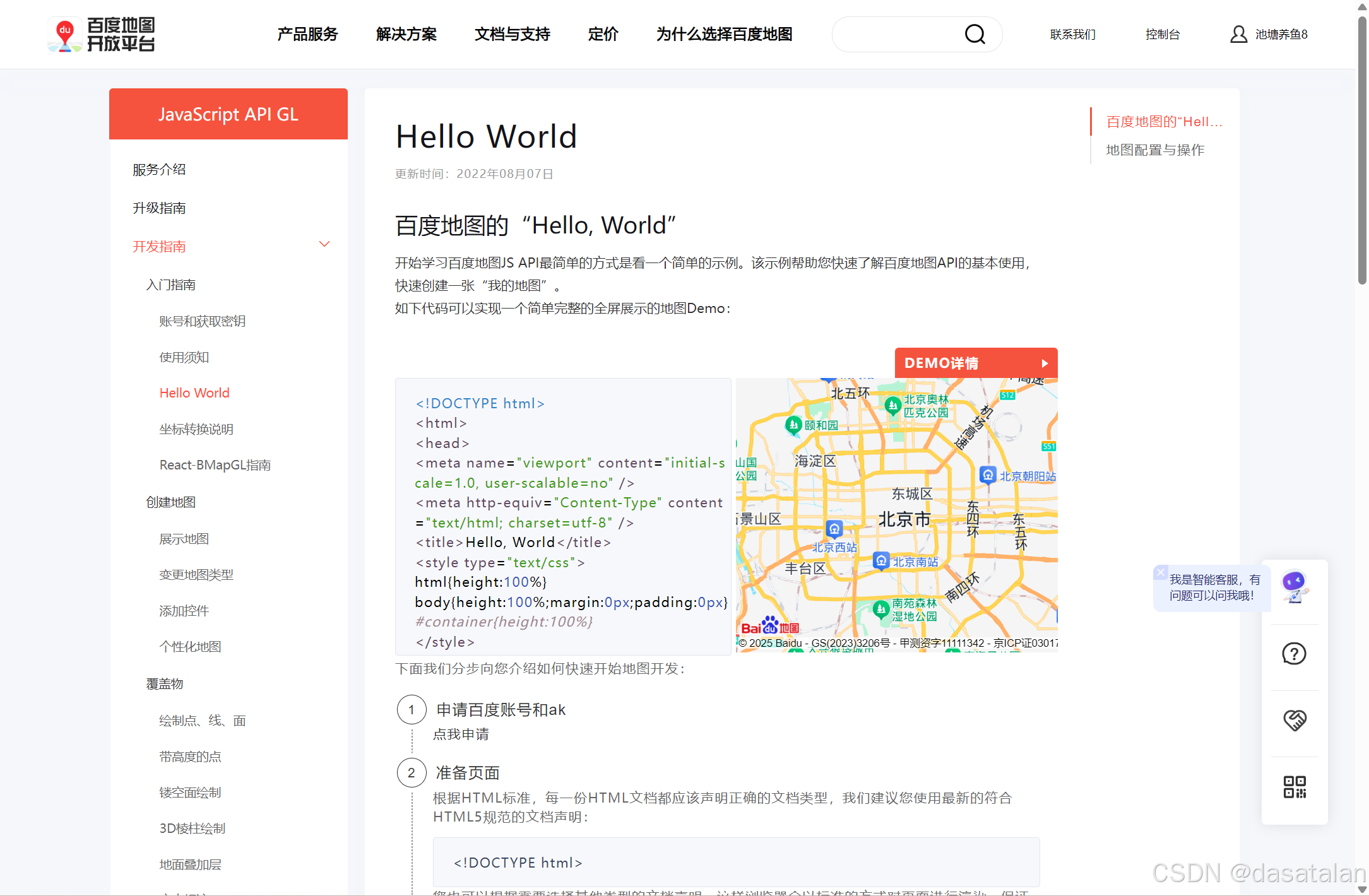Click the DEMO详情 button

975,363
